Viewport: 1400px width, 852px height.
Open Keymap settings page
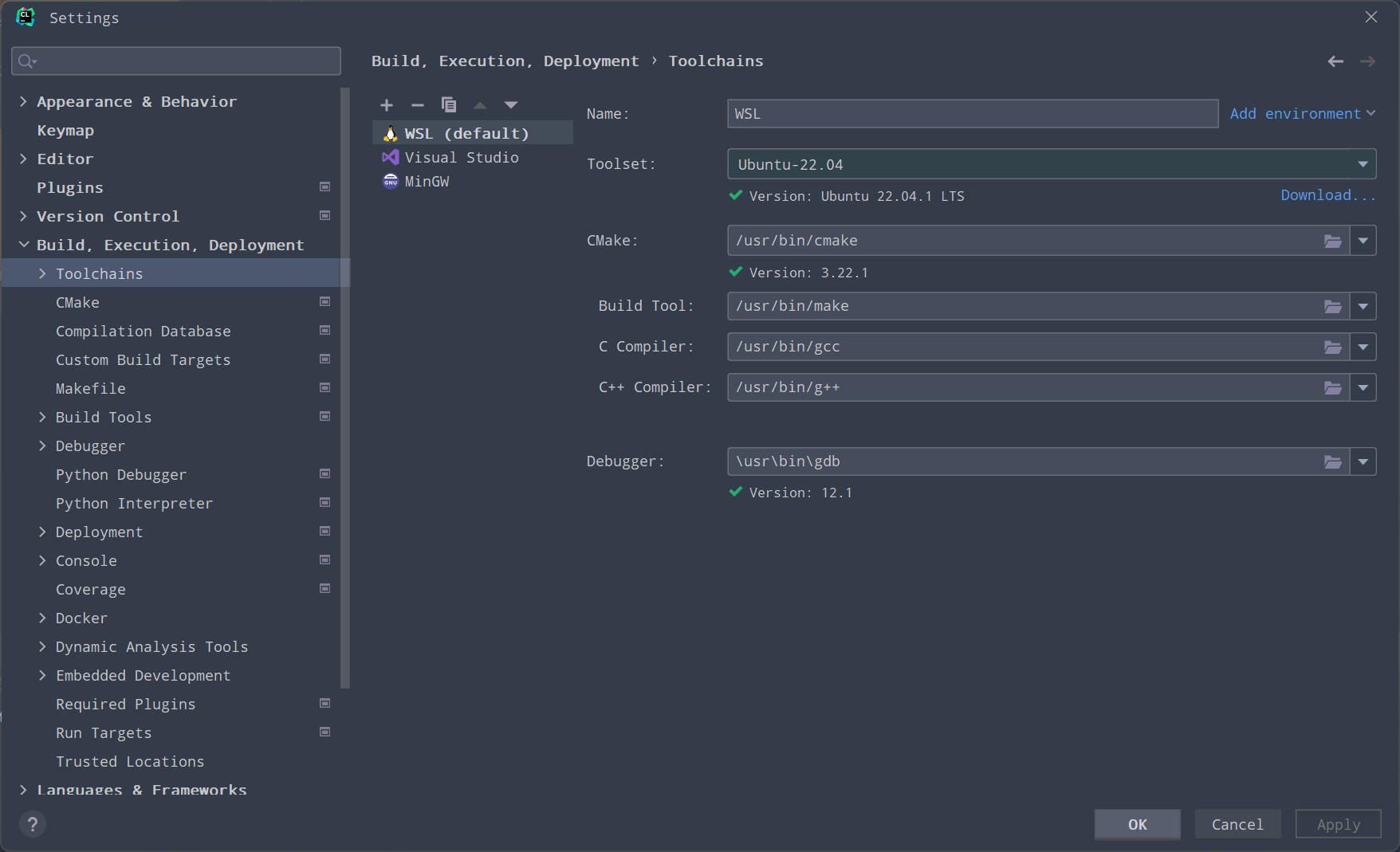tap(65, 130)
